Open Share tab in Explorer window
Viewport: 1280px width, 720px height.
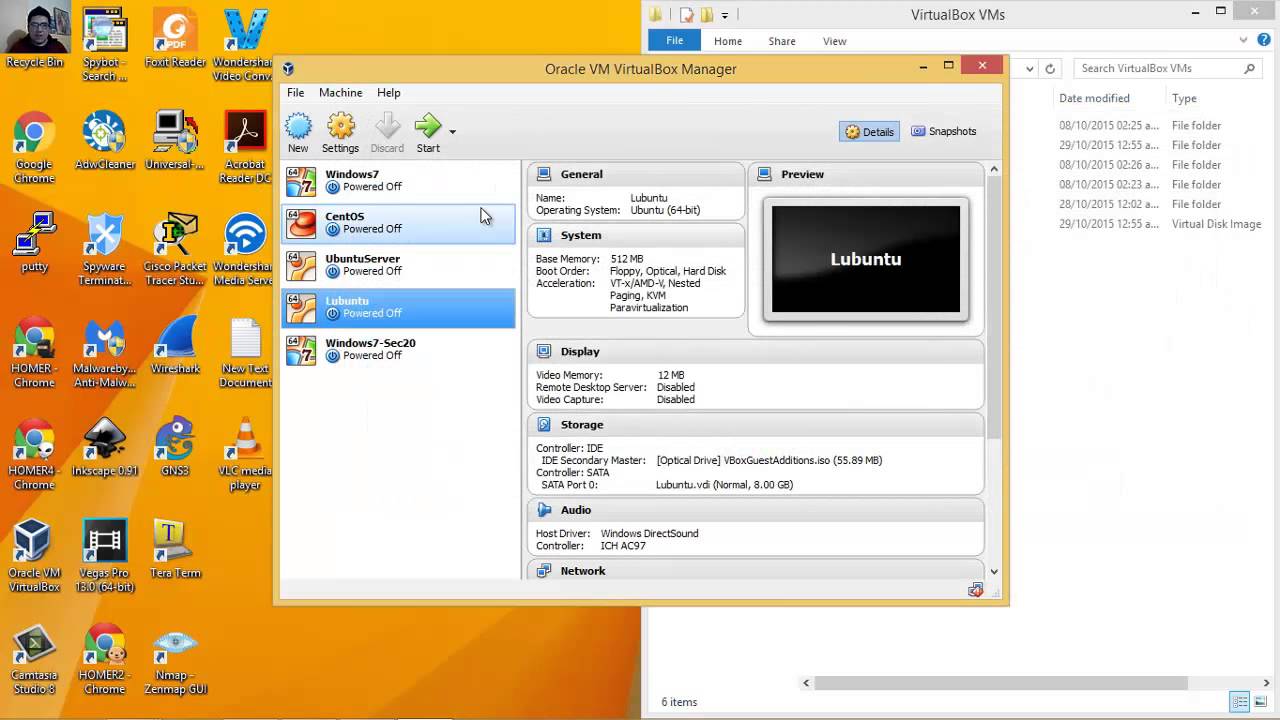[x=782, y=41]
